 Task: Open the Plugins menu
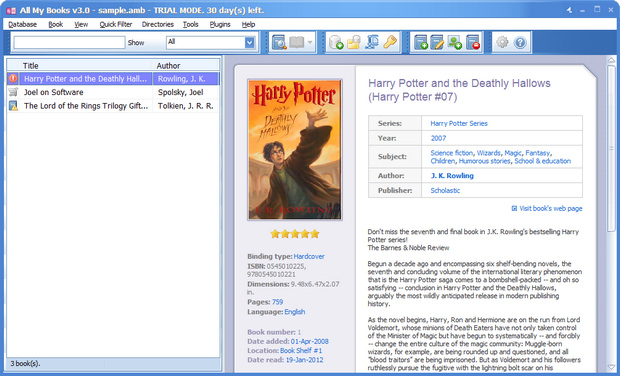click(x=220, y=24)
